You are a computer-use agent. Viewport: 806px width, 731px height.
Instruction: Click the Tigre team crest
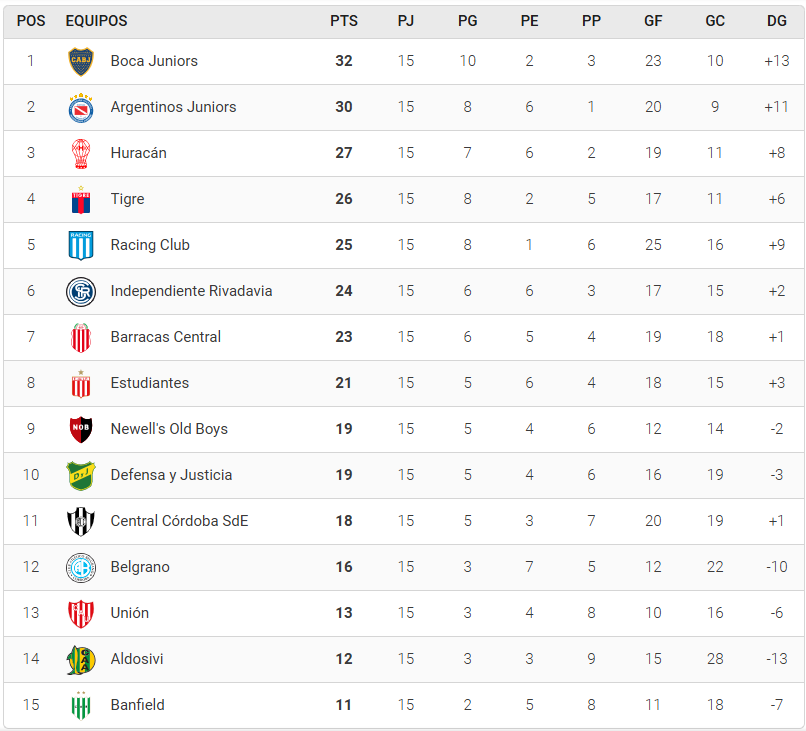pos(81,199)
